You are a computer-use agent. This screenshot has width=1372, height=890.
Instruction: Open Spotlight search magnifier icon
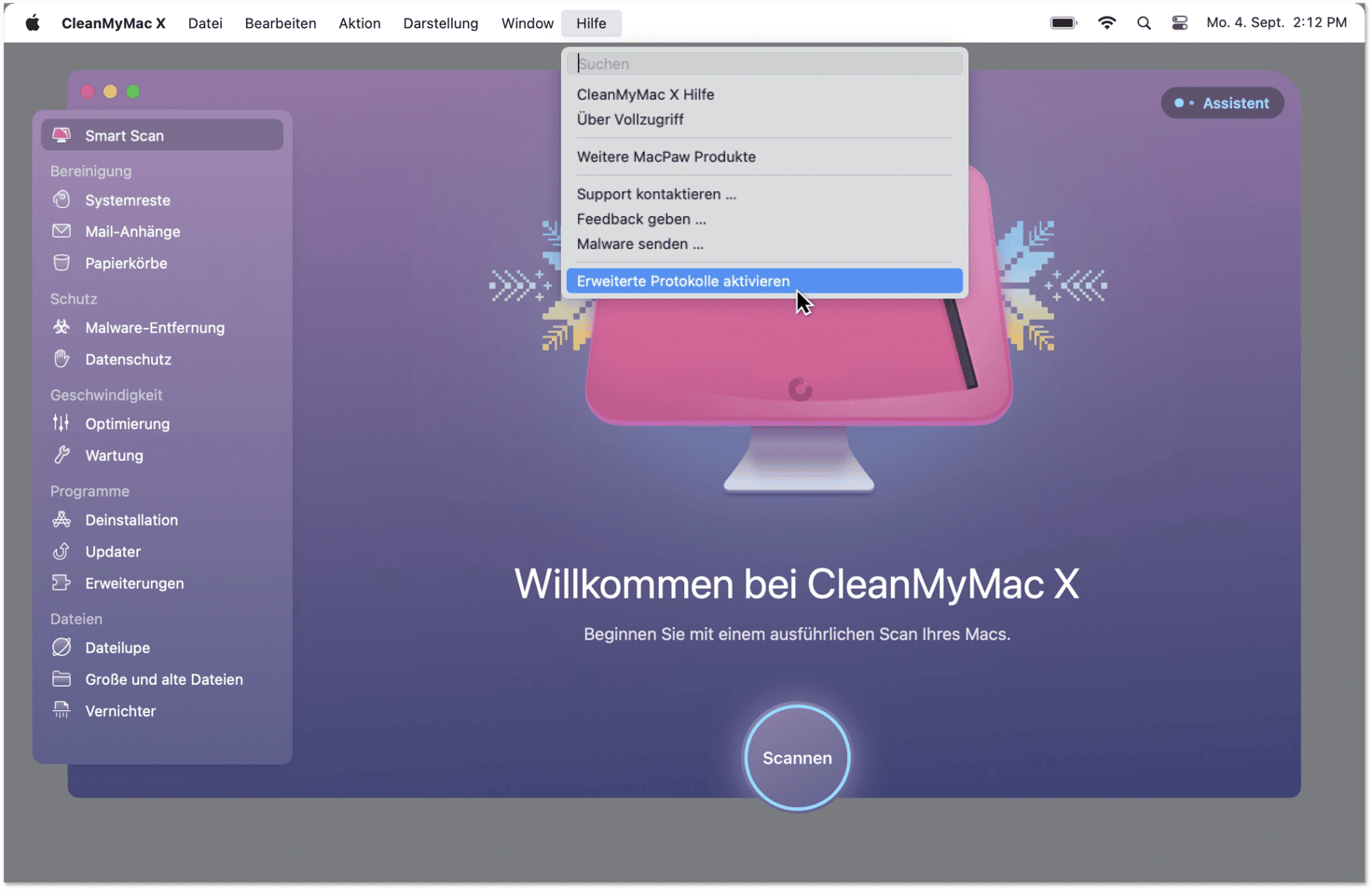(1144, 23)
